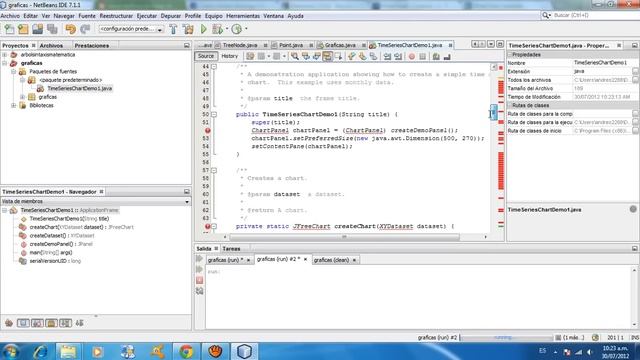Click the Undo arrow icon
640x360 pixels.
tap(71, 29)
